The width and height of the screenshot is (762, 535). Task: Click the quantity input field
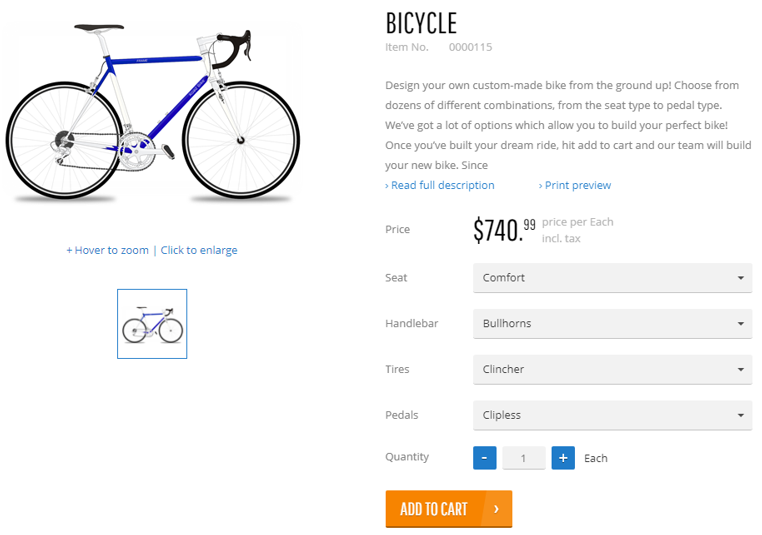click(524, 458)
